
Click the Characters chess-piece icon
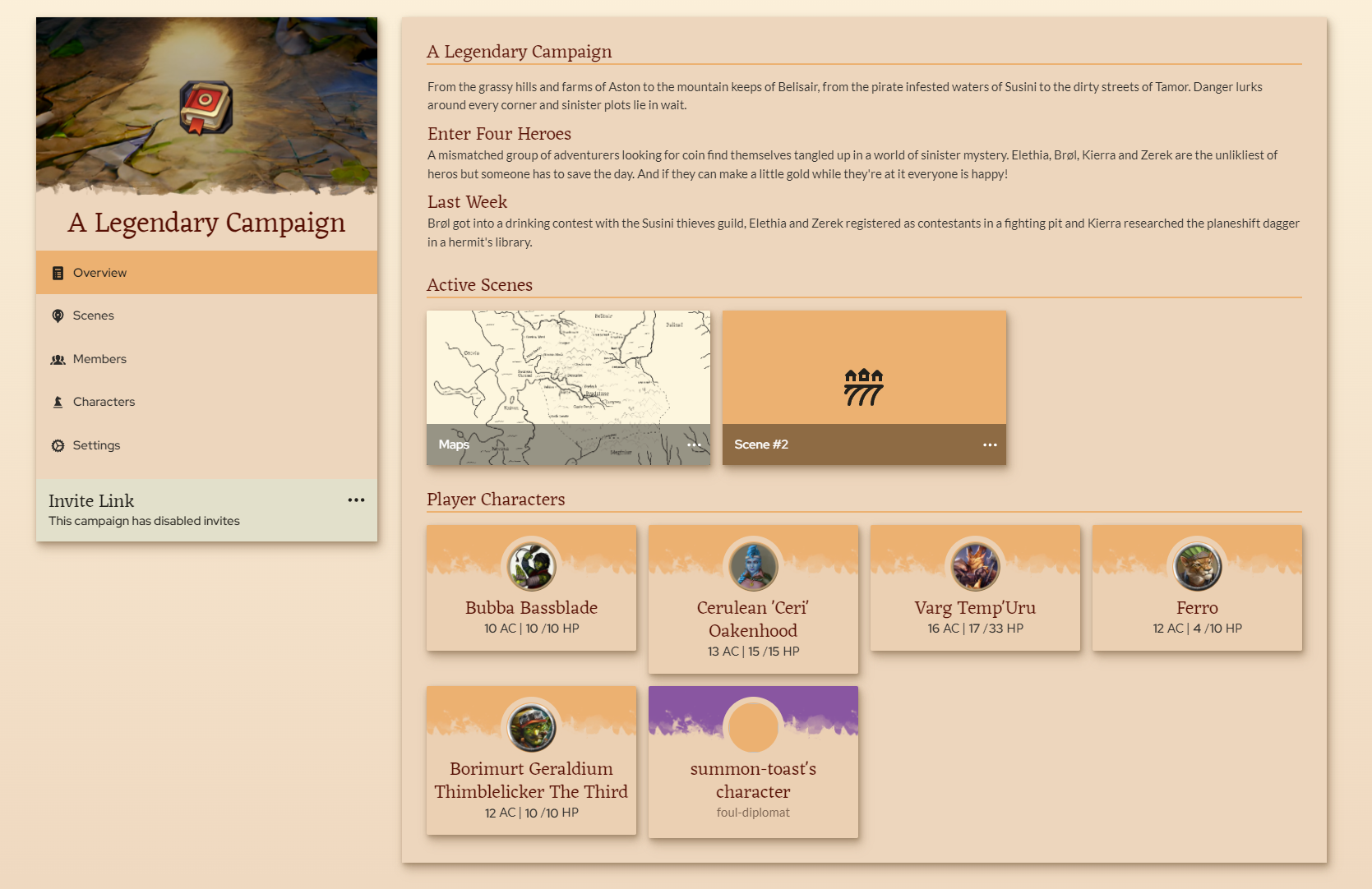58,403
